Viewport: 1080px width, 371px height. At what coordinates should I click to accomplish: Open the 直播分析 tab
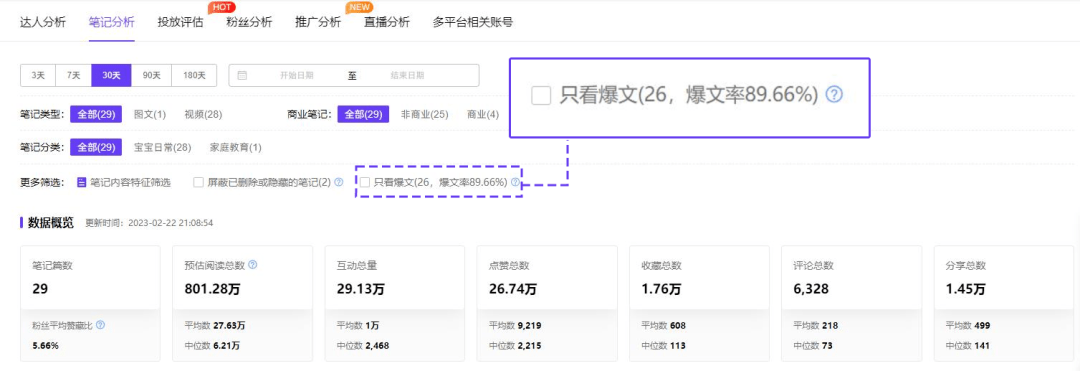click(387, 22)
